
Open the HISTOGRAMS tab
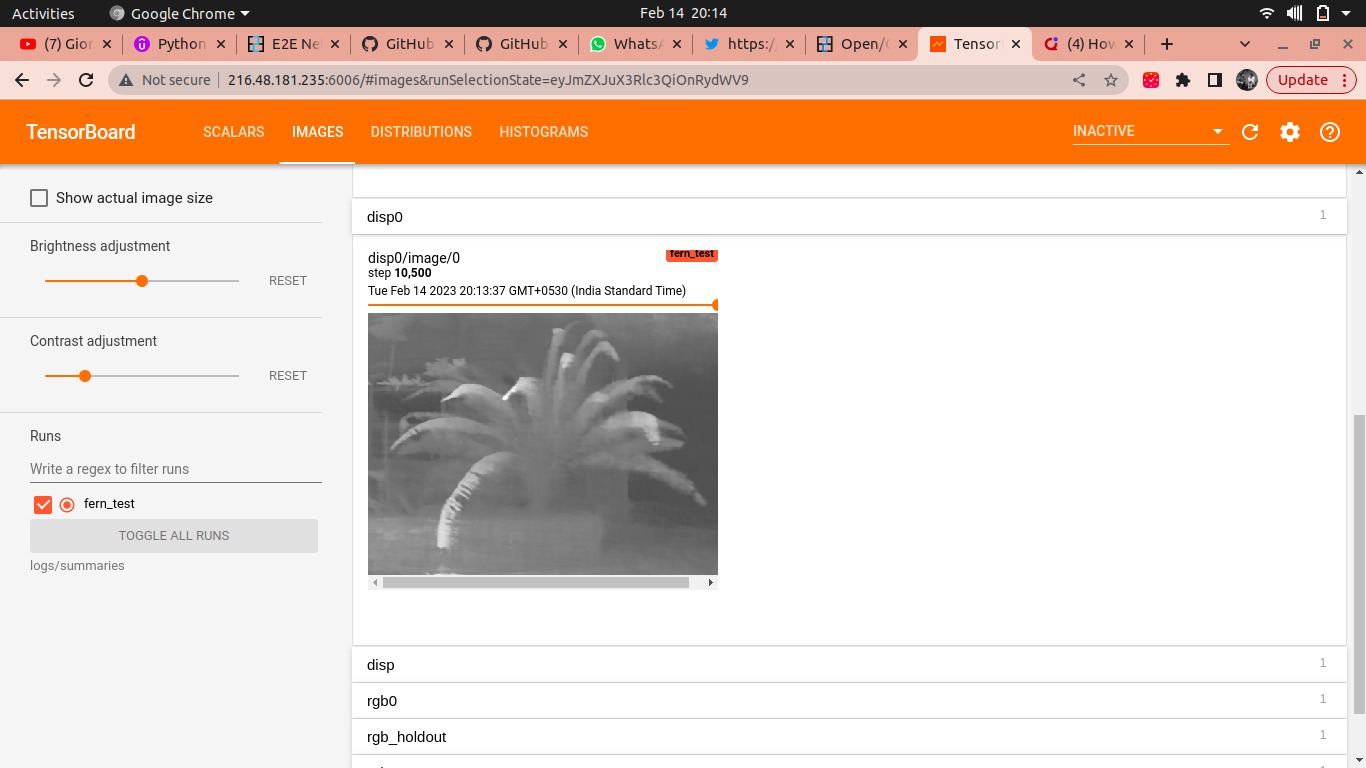[x=543, y=131]
